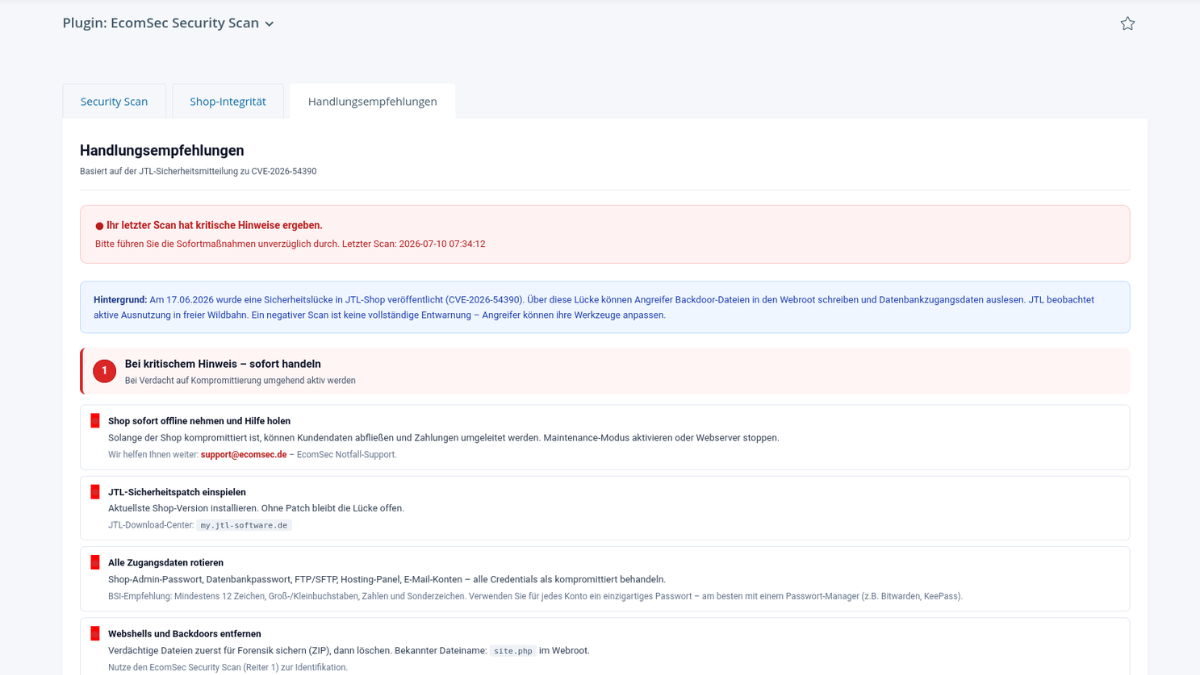Select the 'JTL-Sicherheitspatch einspielen' title

click(x=177, y=492)
